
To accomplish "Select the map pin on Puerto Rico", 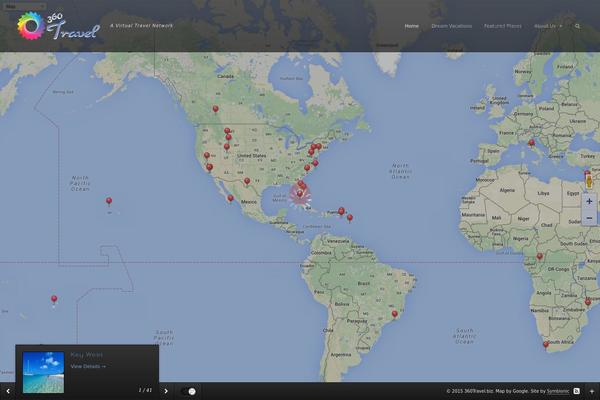I will pos(341,211).
